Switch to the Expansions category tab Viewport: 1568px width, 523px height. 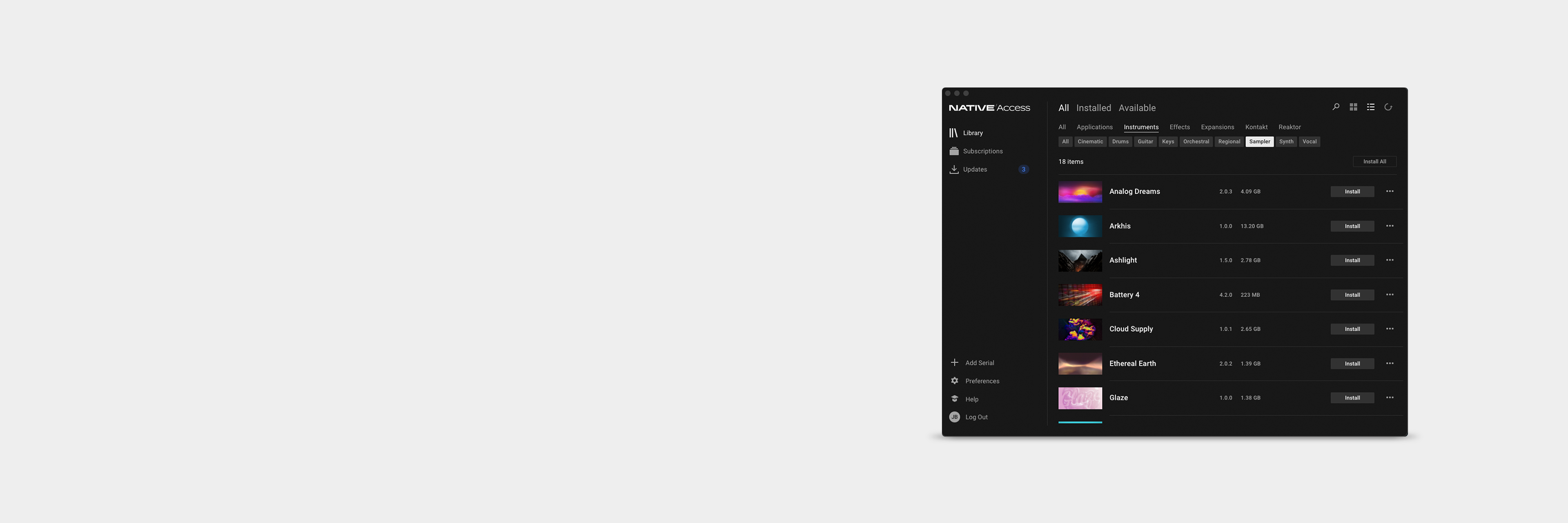coord(1217,127)
